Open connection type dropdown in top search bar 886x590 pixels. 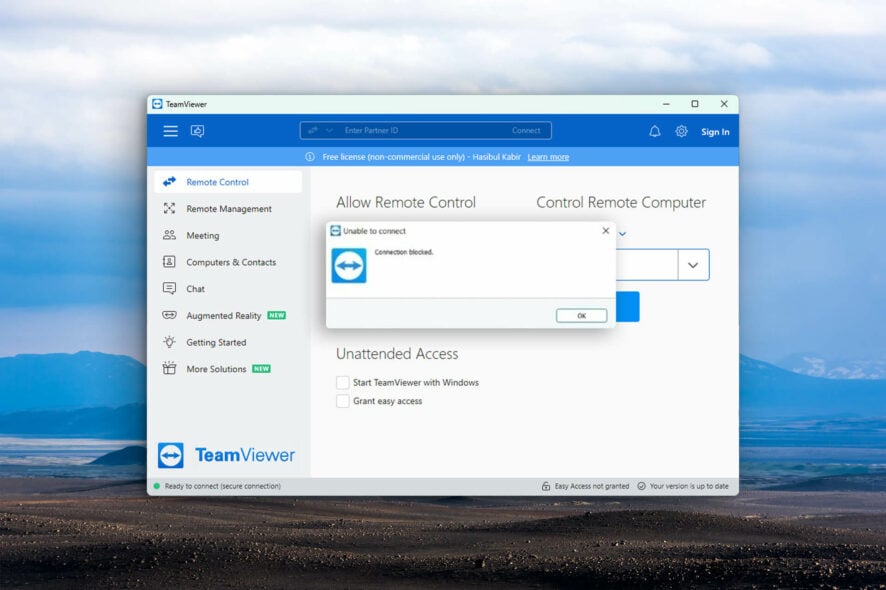[329, 131]
